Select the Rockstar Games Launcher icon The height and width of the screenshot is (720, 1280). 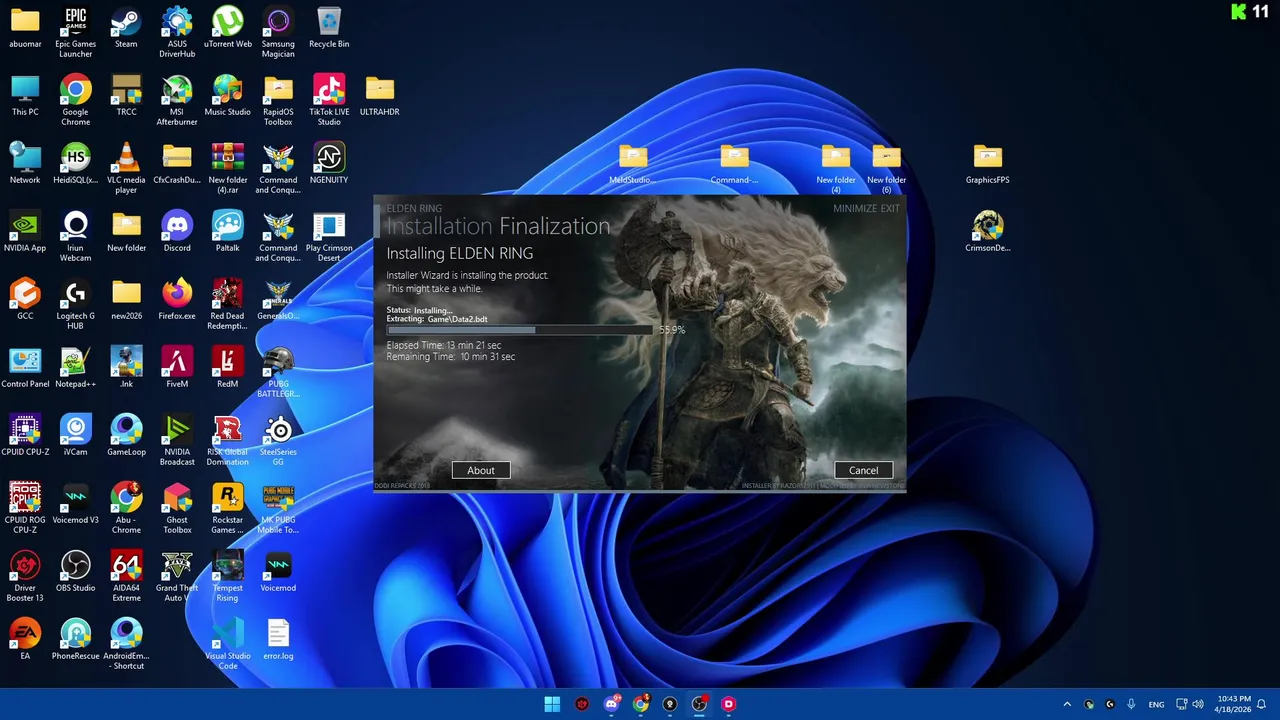click(x=228, y=508)
